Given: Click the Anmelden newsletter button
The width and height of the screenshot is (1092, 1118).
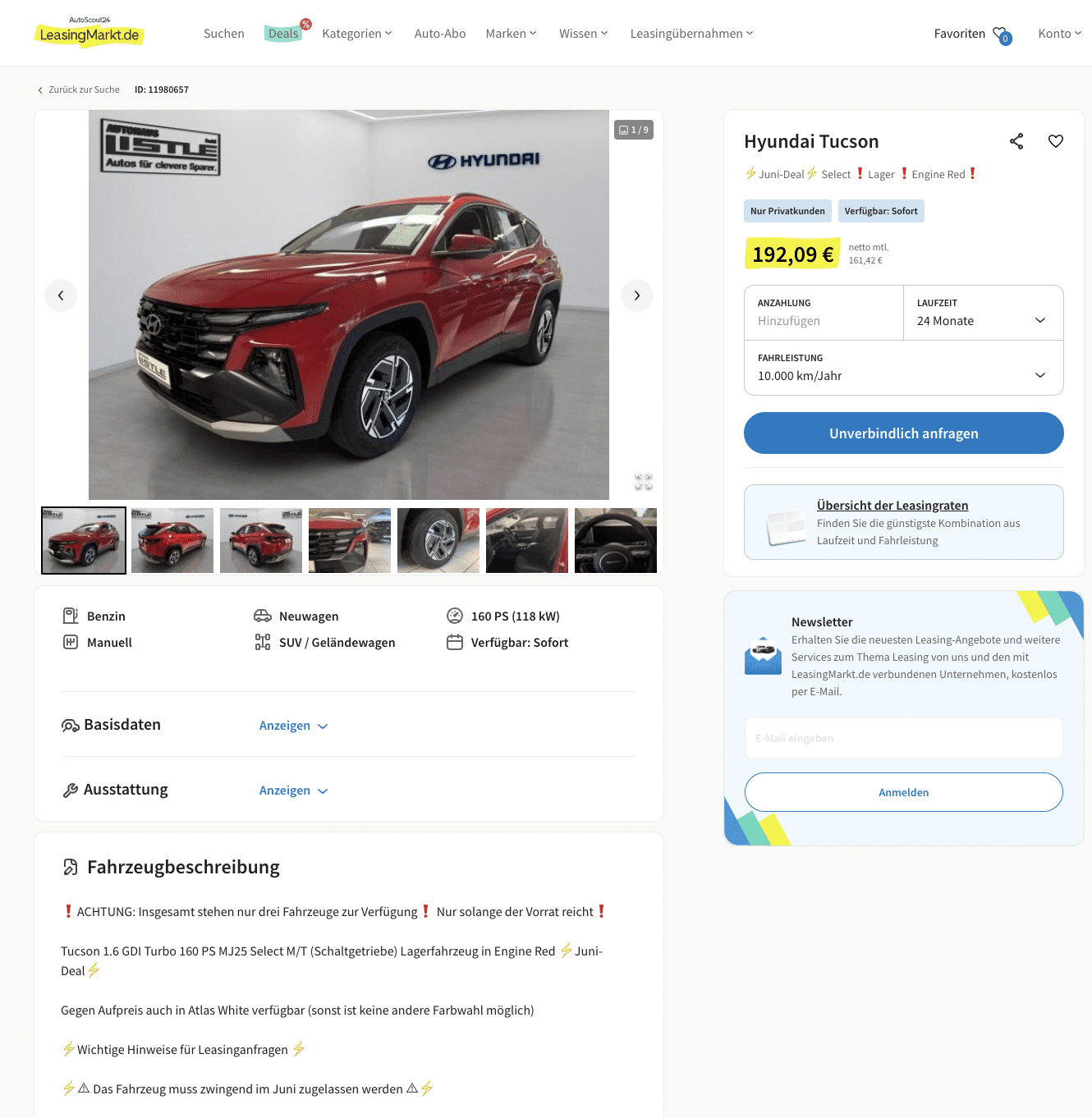Looking at the screenshot, I should click(x=904, y=792).
